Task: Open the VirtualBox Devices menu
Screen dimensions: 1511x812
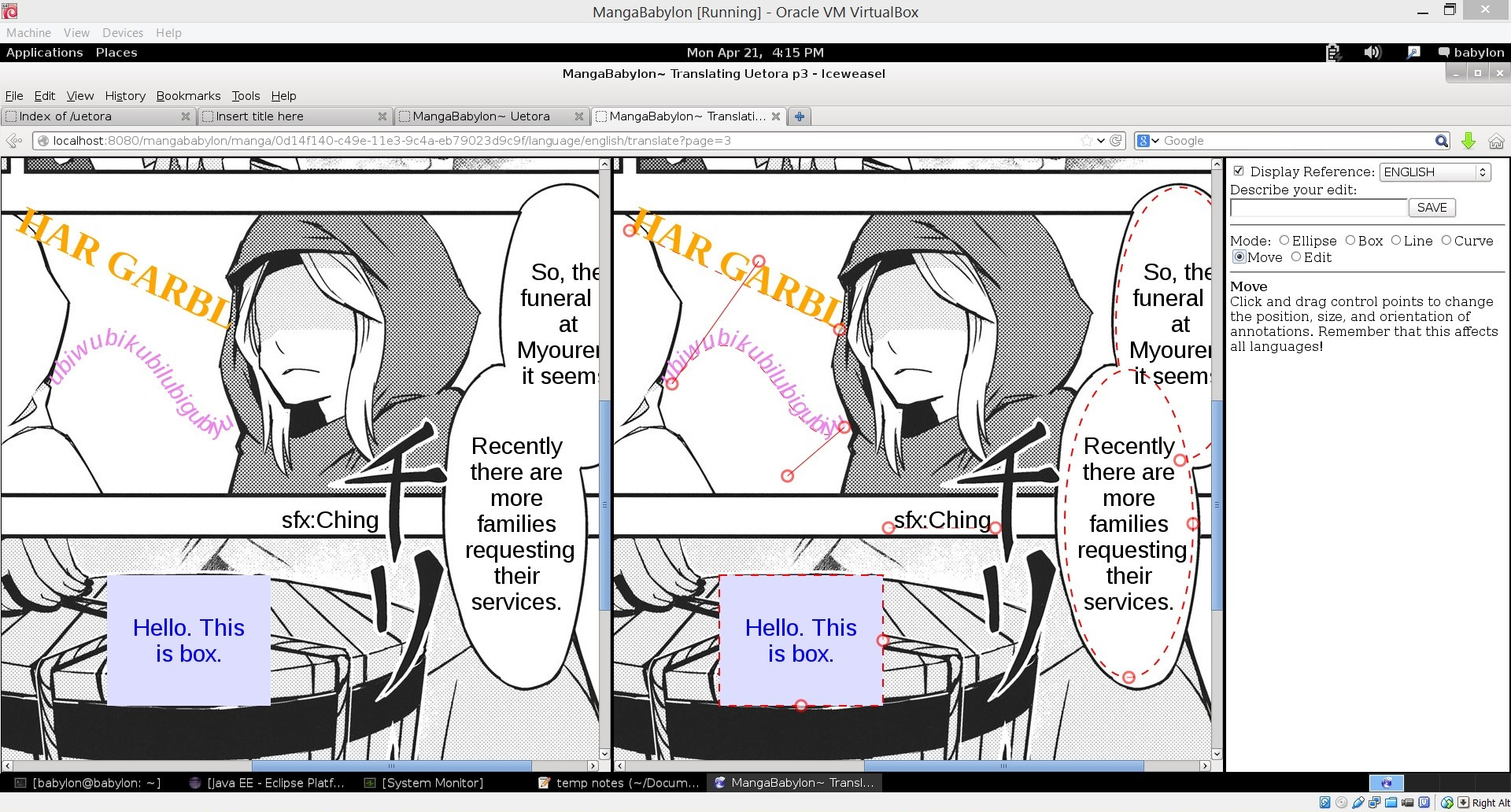Action: 123,32
